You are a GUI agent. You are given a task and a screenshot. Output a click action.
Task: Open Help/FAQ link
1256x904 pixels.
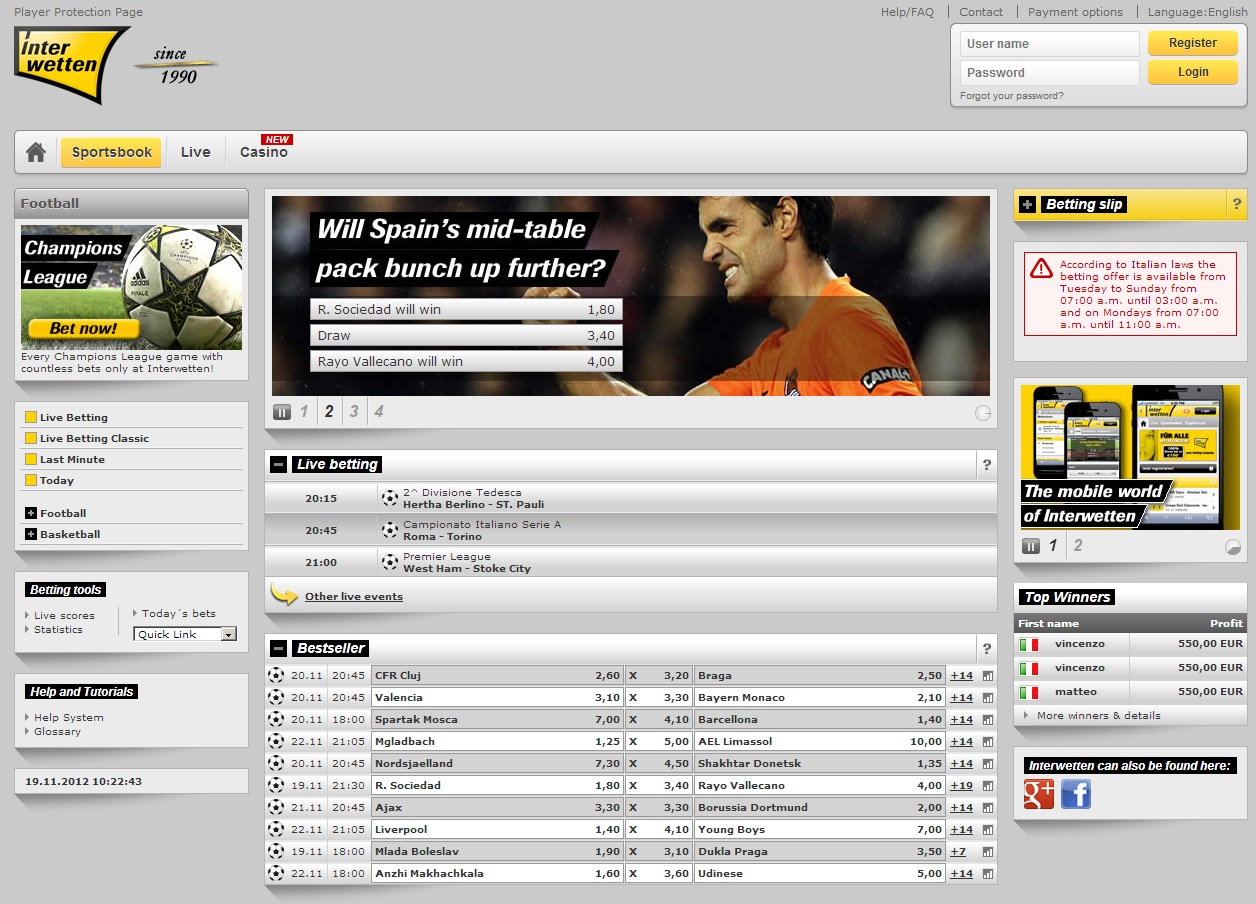click(x=907, y=12)
